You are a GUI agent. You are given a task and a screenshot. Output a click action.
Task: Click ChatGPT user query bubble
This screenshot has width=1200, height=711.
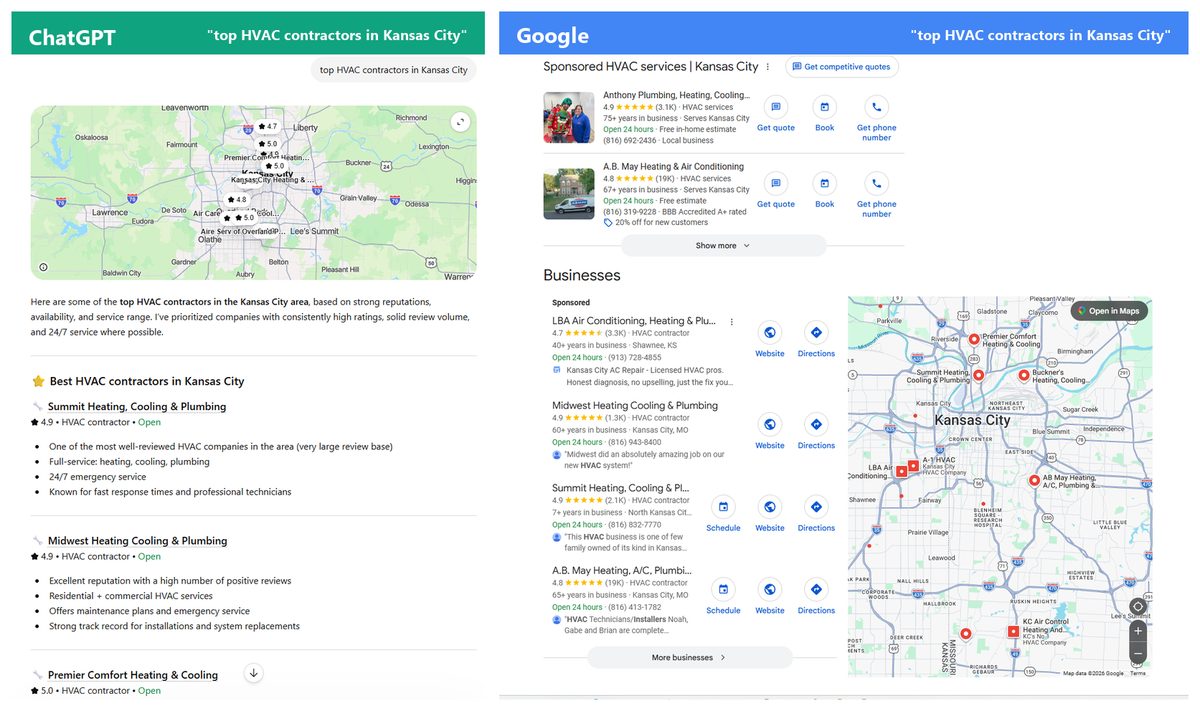[394, 70]
